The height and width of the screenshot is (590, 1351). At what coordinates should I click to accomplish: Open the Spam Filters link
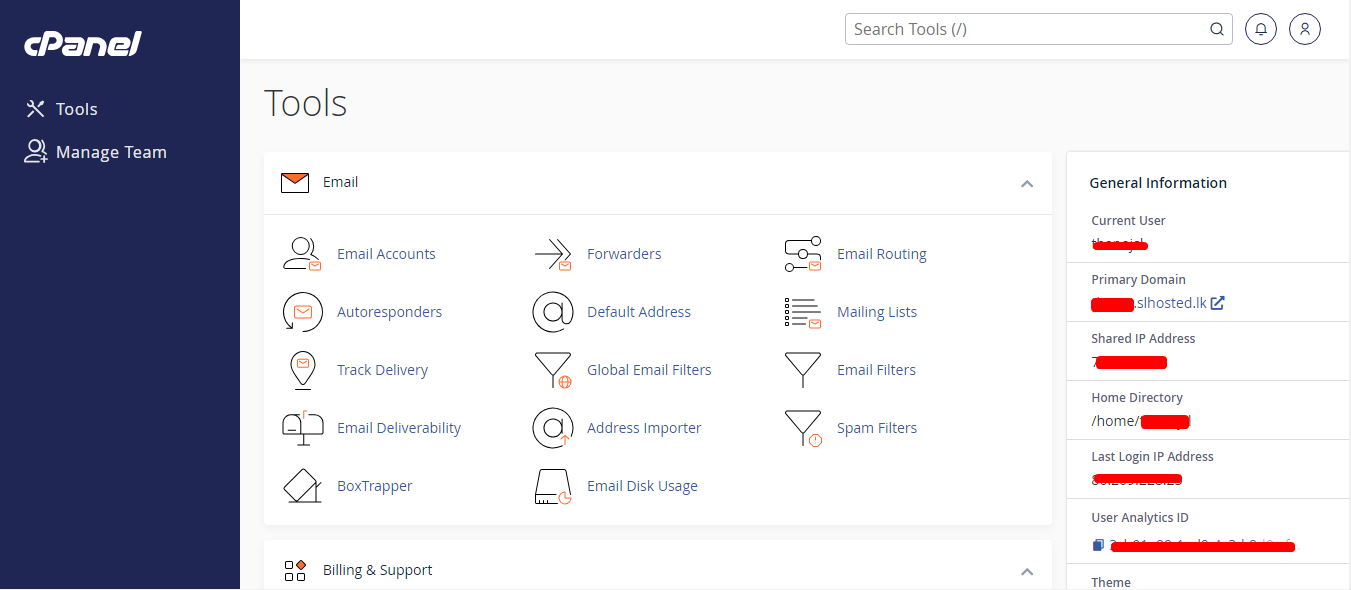pos(876,428)
